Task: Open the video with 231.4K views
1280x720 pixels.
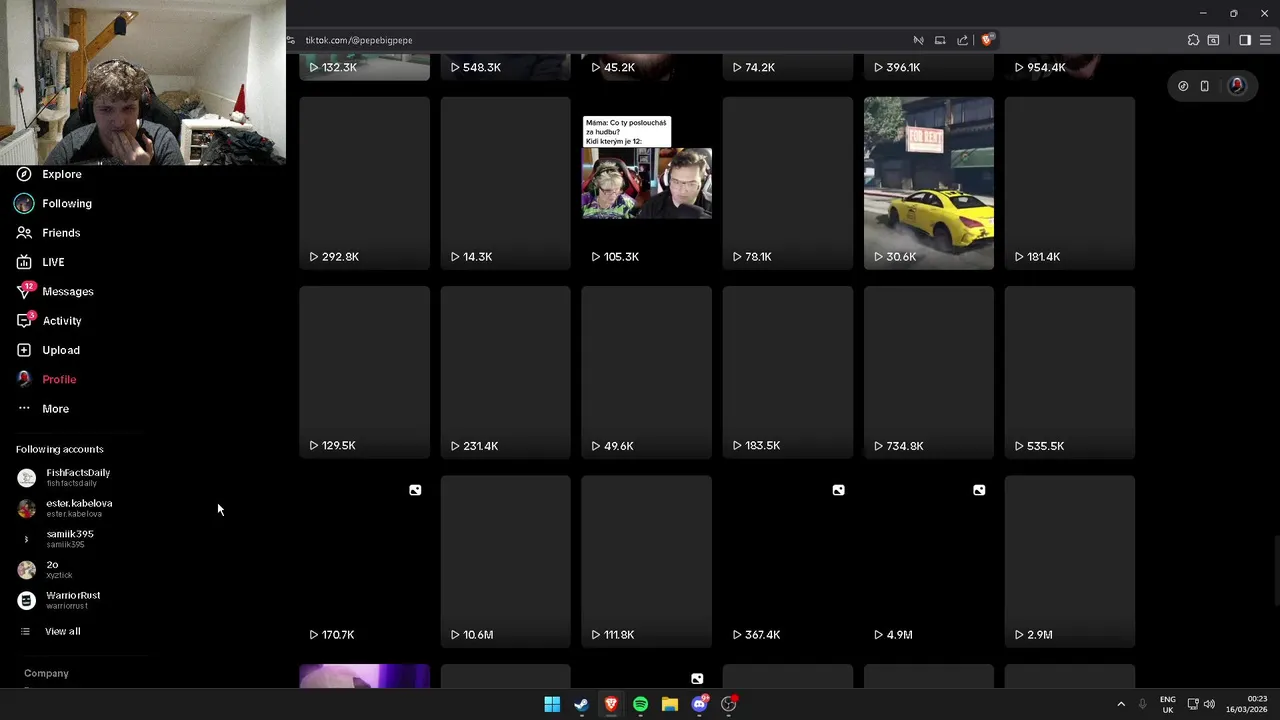Action: coord(505,372)
